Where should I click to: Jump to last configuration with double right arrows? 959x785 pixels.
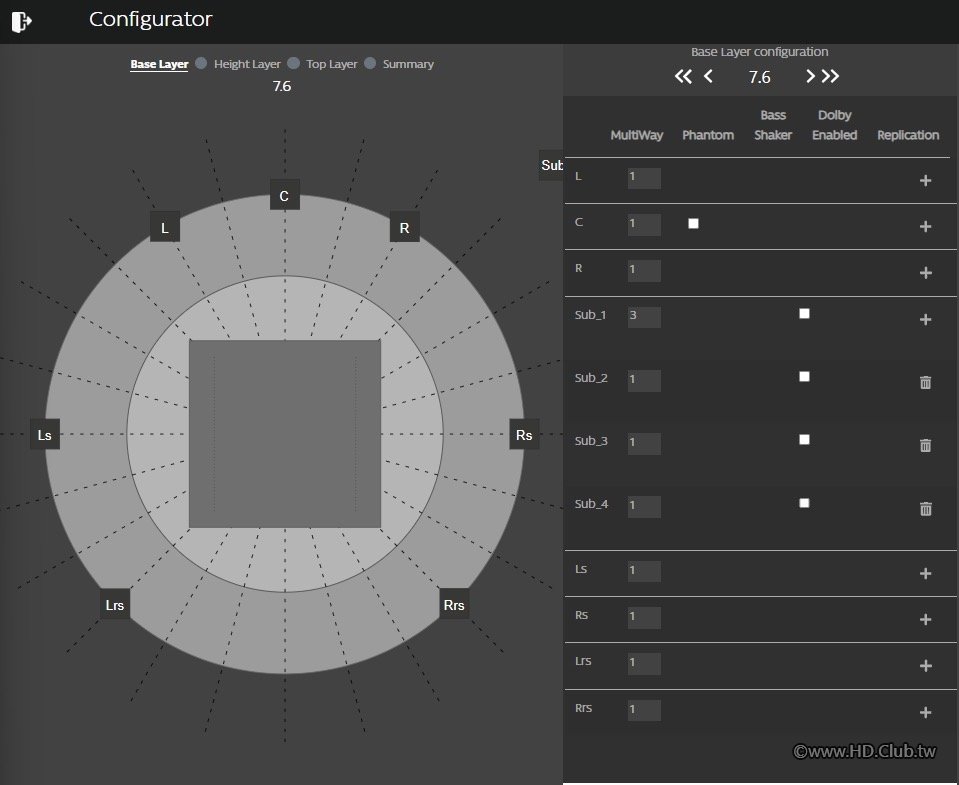click(831, 77)
